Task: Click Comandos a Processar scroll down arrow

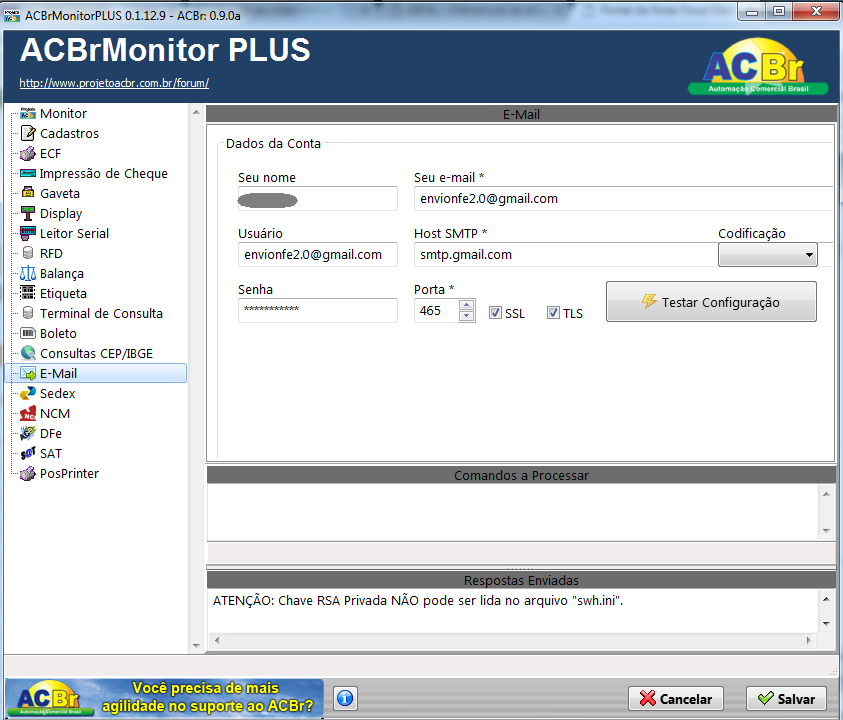Action: [826, 531]
